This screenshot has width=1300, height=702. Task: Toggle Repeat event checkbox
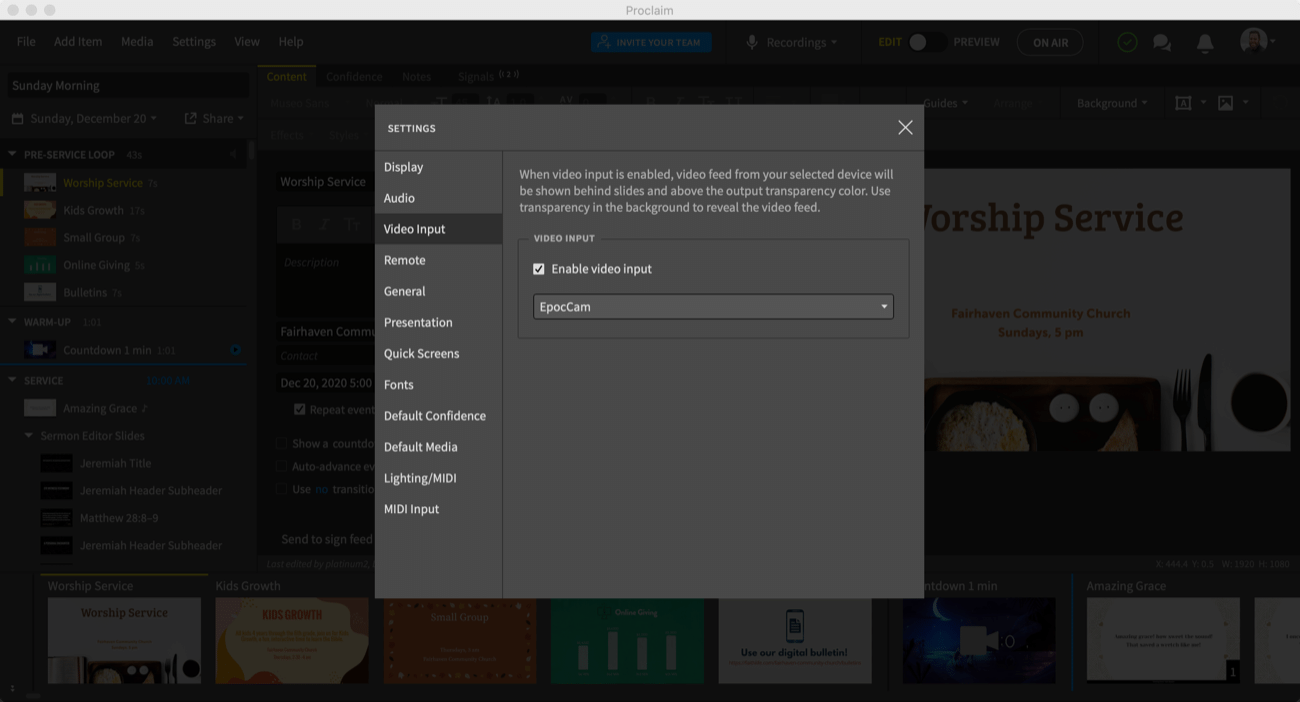(299, 409)
